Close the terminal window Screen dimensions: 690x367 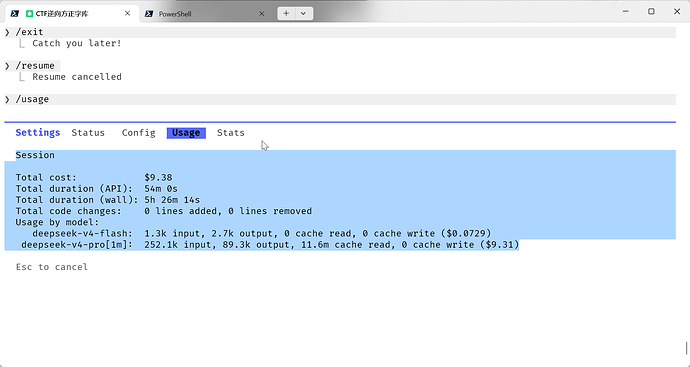677,11
